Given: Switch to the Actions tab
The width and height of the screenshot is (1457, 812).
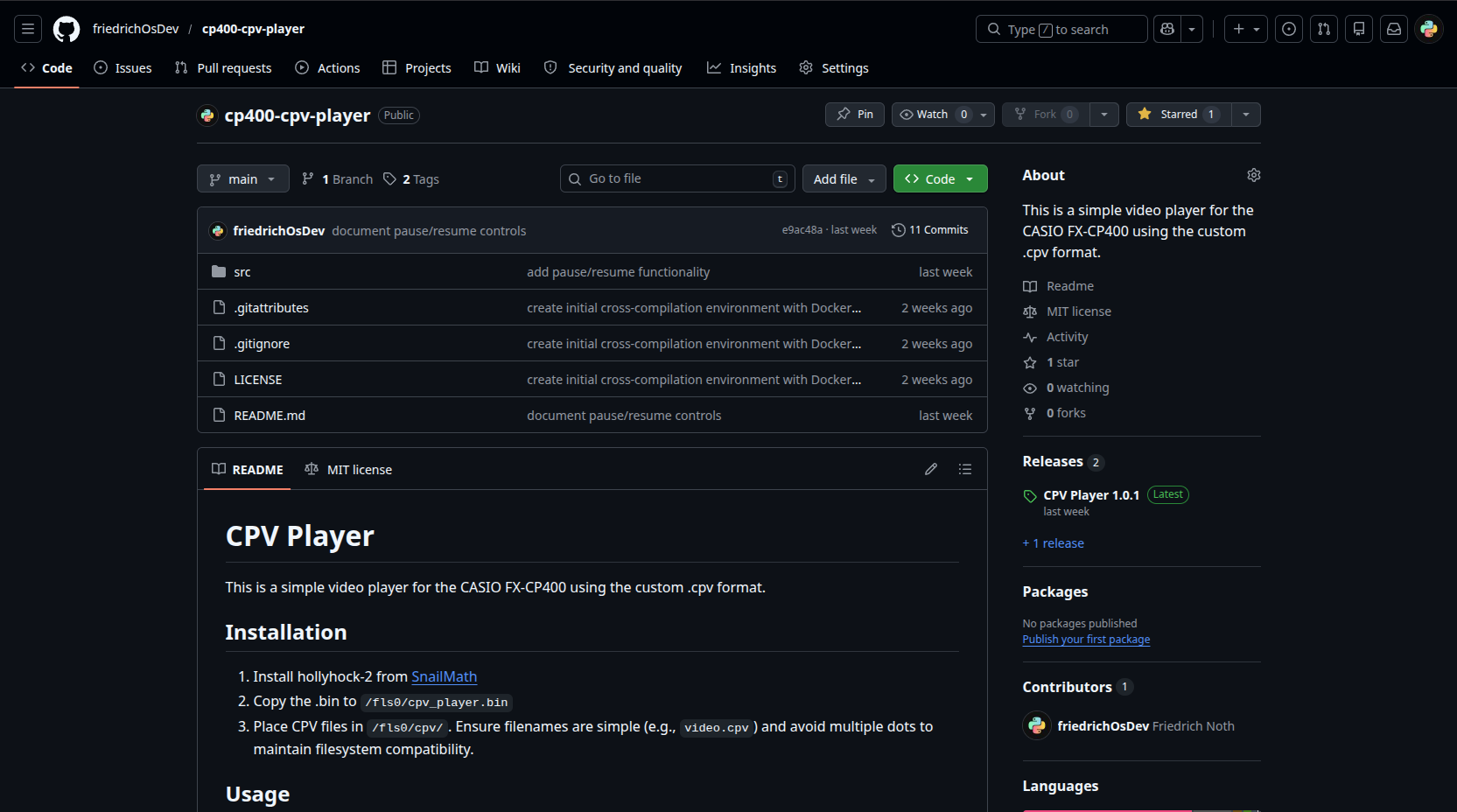Looking at the screenshot, I should 327,68.
